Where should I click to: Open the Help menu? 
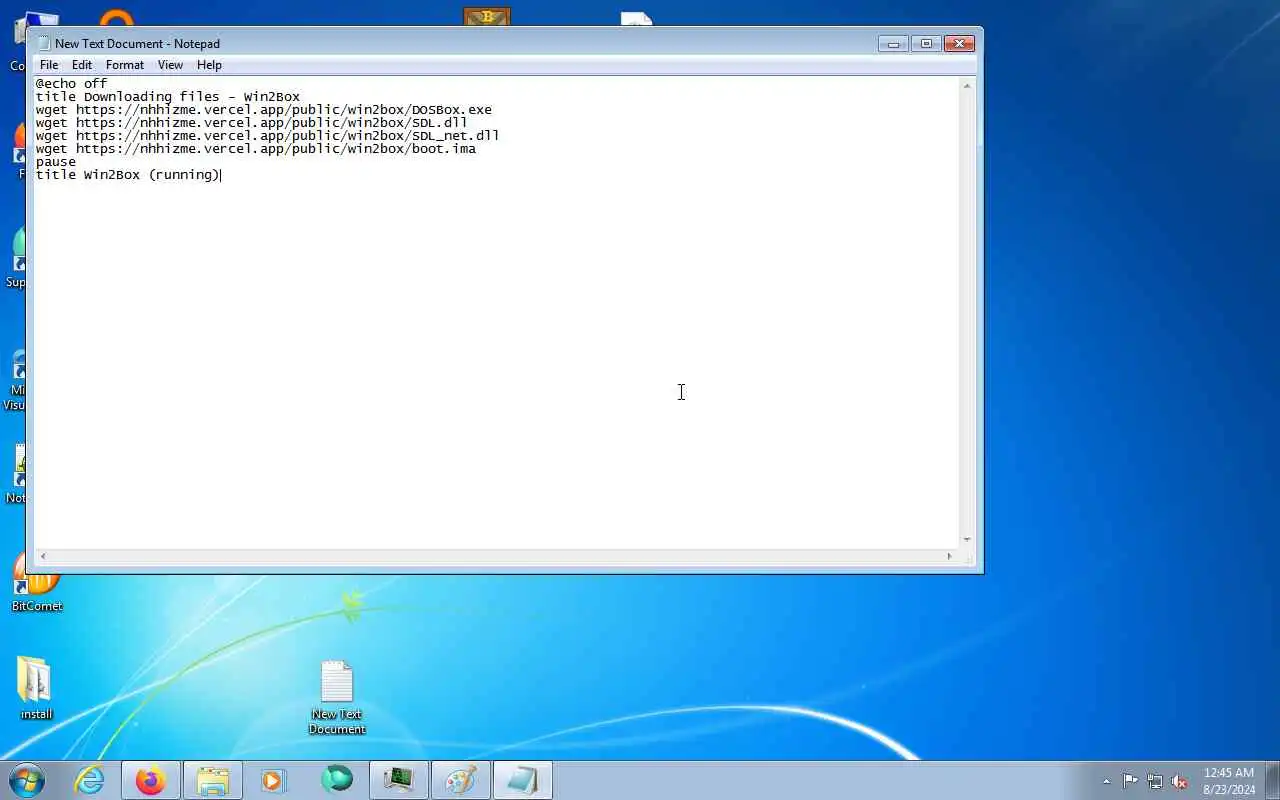(209, 65)
